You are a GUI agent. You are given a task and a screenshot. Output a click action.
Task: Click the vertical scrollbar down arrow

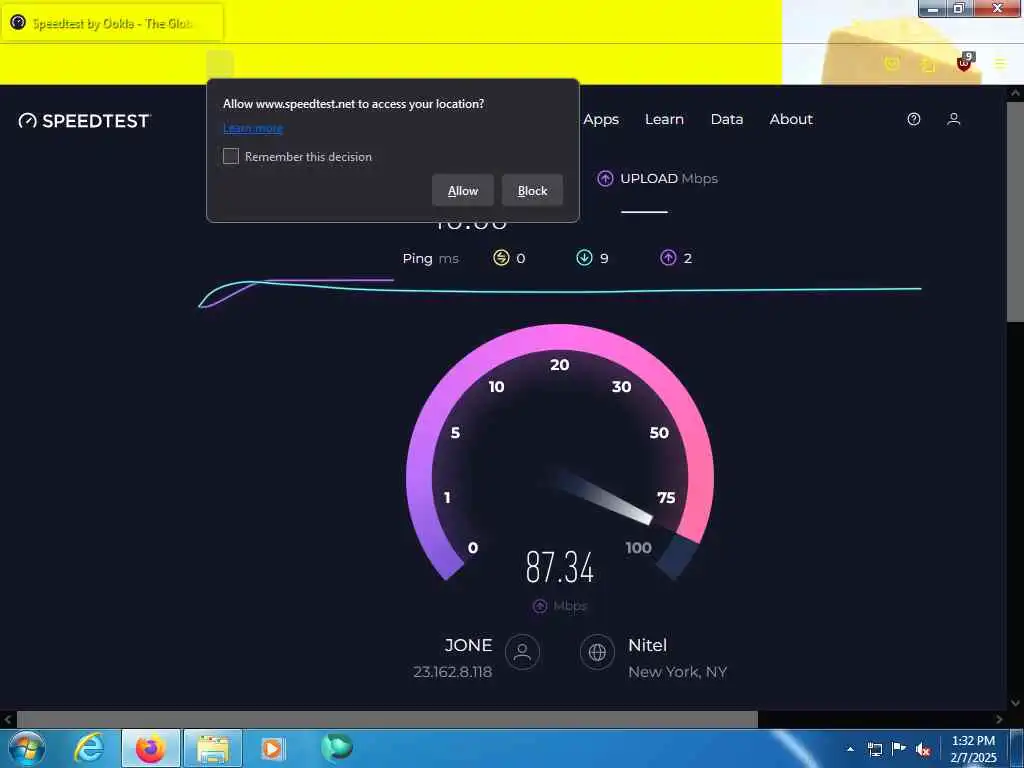1014,703
